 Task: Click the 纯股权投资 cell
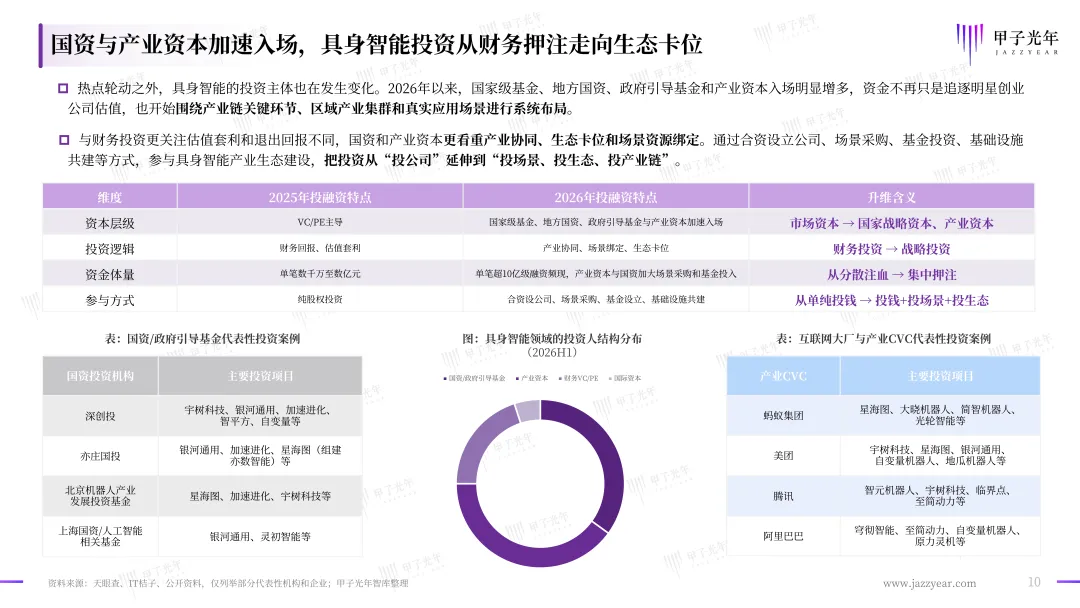[x=320, y=300]
